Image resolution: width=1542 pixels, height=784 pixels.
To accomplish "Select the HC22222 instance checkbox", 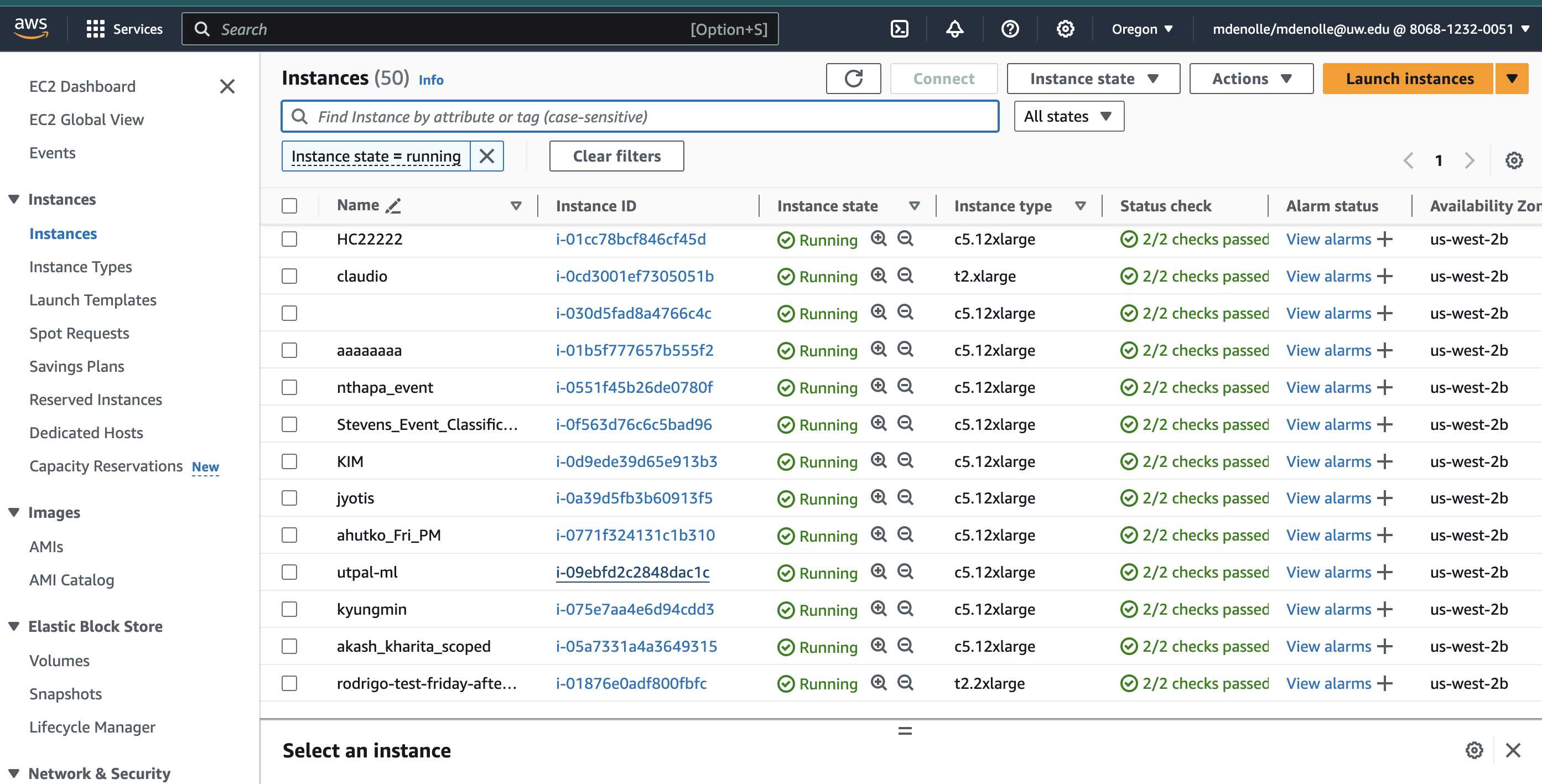I will click(289, 240).
